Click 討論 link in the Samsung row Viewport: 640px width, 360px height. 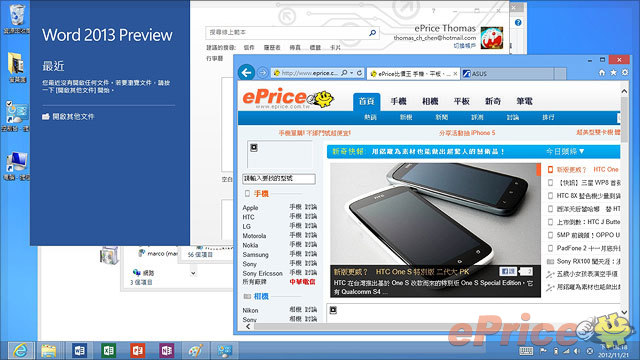pos(311,254)
